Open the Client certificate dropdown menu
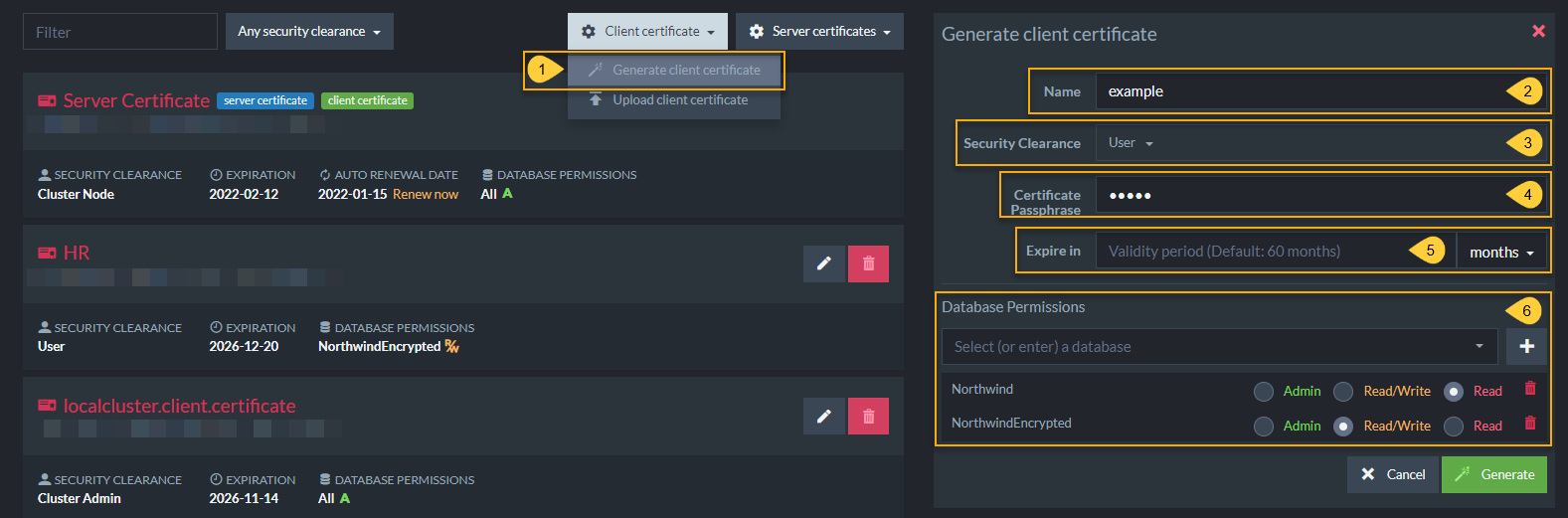Screen dimensions: 1568x518 click(647, 31)
